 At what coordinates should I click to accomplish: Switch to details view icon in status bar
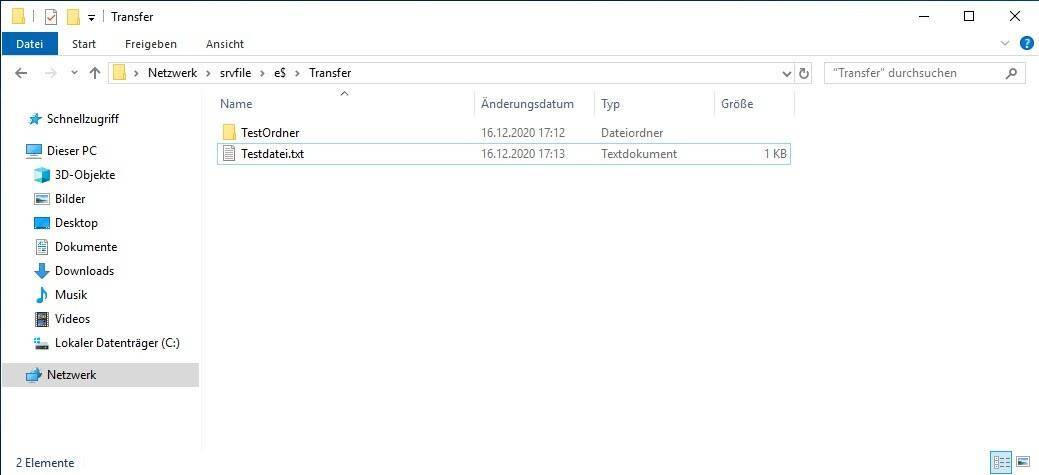coord(1001,462)
